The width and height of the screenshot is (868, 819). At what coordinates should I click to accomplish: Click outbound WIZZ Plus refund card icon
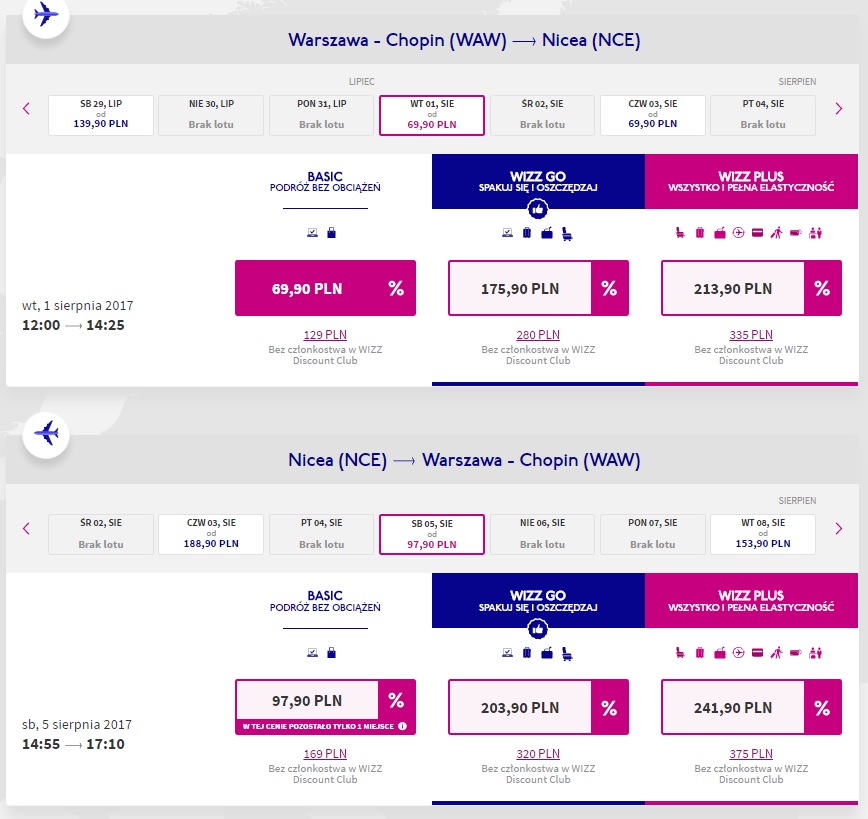coord(757,233)
